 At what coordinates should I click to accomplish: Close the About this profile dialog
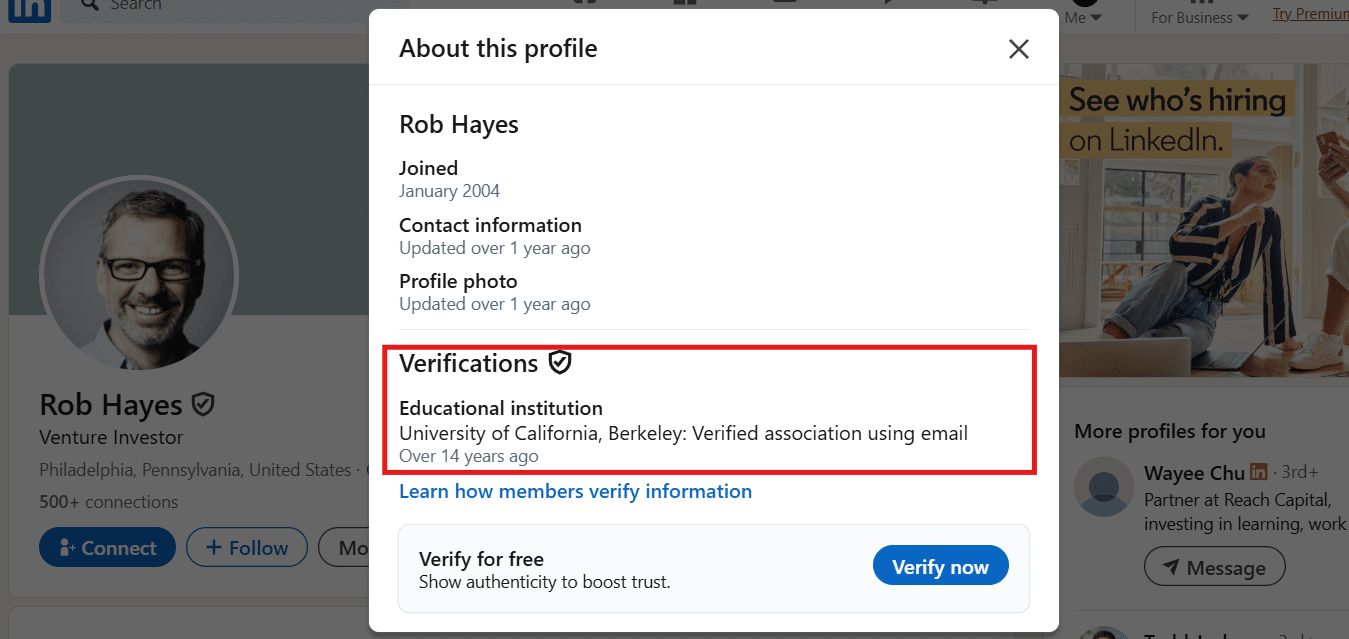[x=1018, y=48]
